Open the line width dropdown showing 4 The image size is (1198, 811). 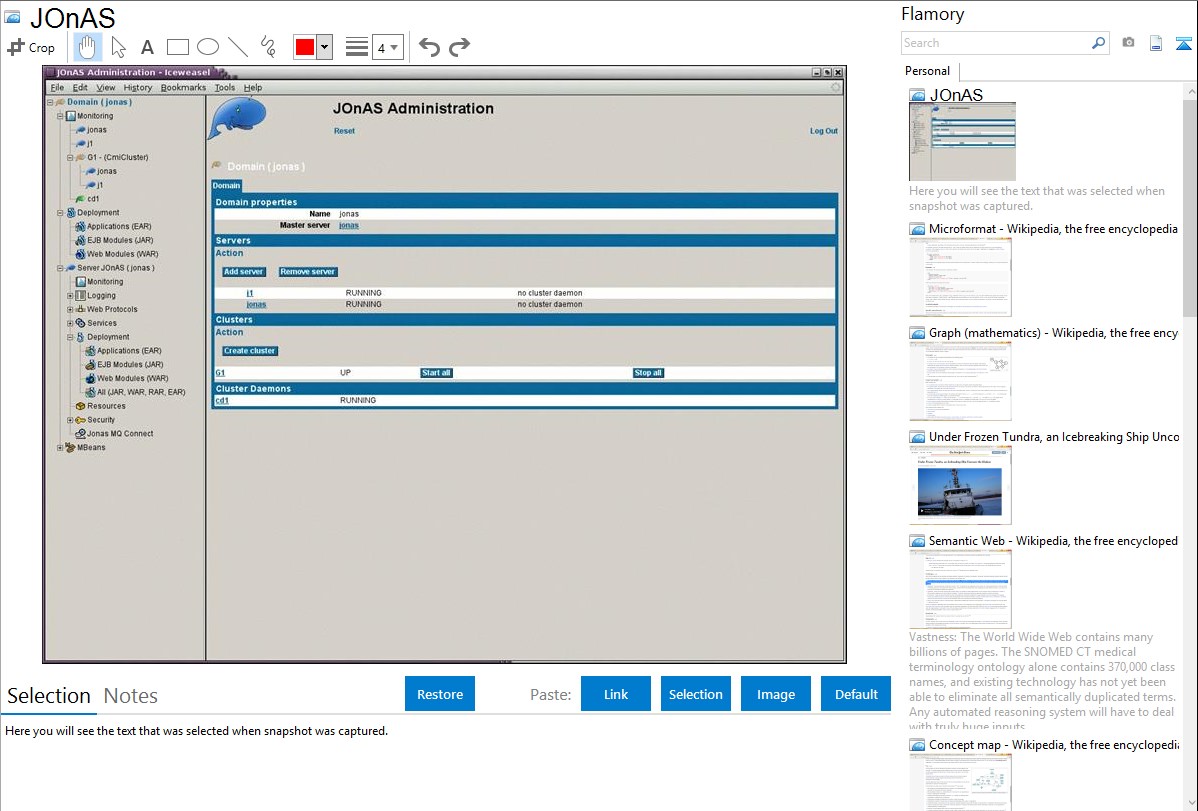[x=387, y=47]
